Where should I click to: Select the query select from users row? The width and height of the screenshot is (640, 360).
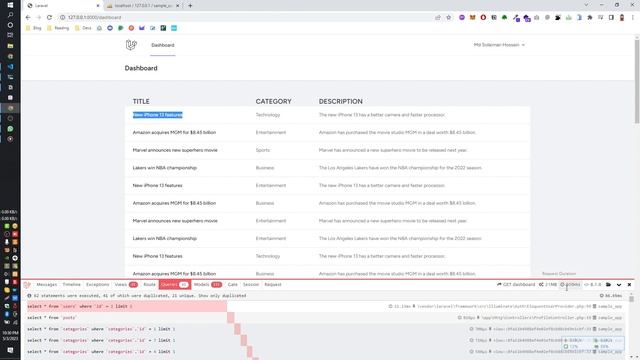click(x=325, y=306)
